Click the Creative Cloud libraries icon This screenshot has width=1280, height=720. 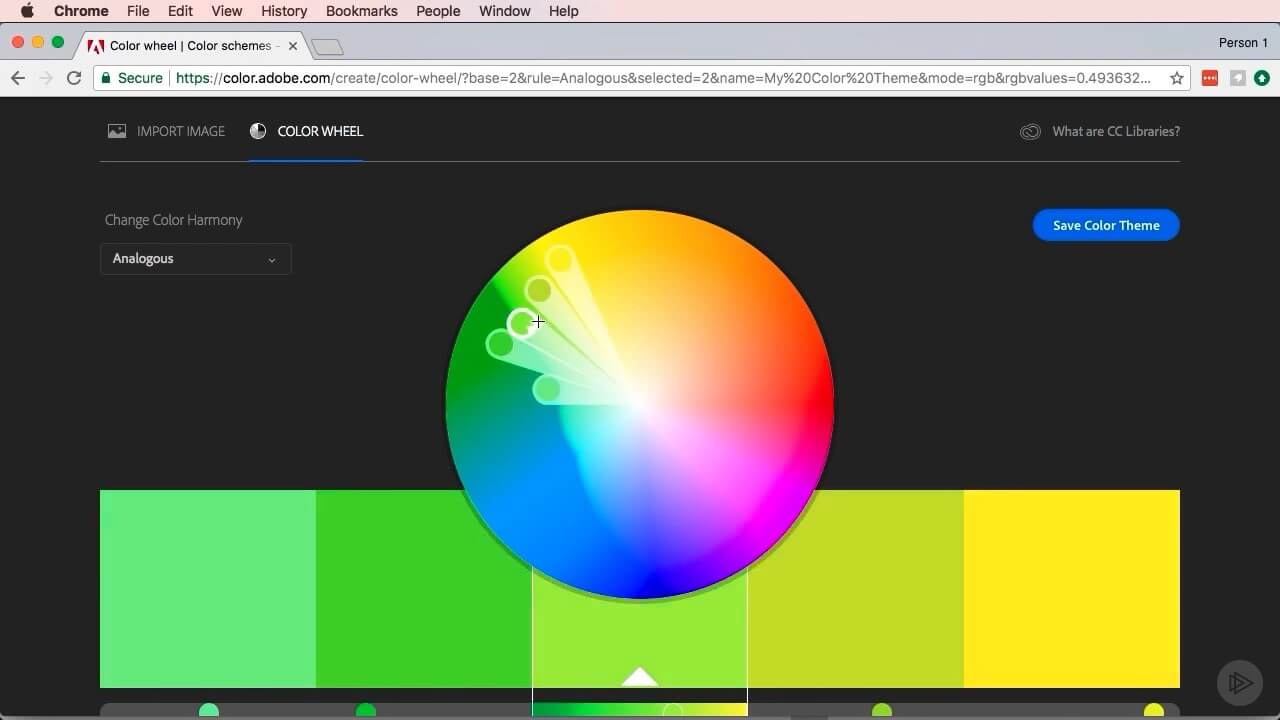1030,132
